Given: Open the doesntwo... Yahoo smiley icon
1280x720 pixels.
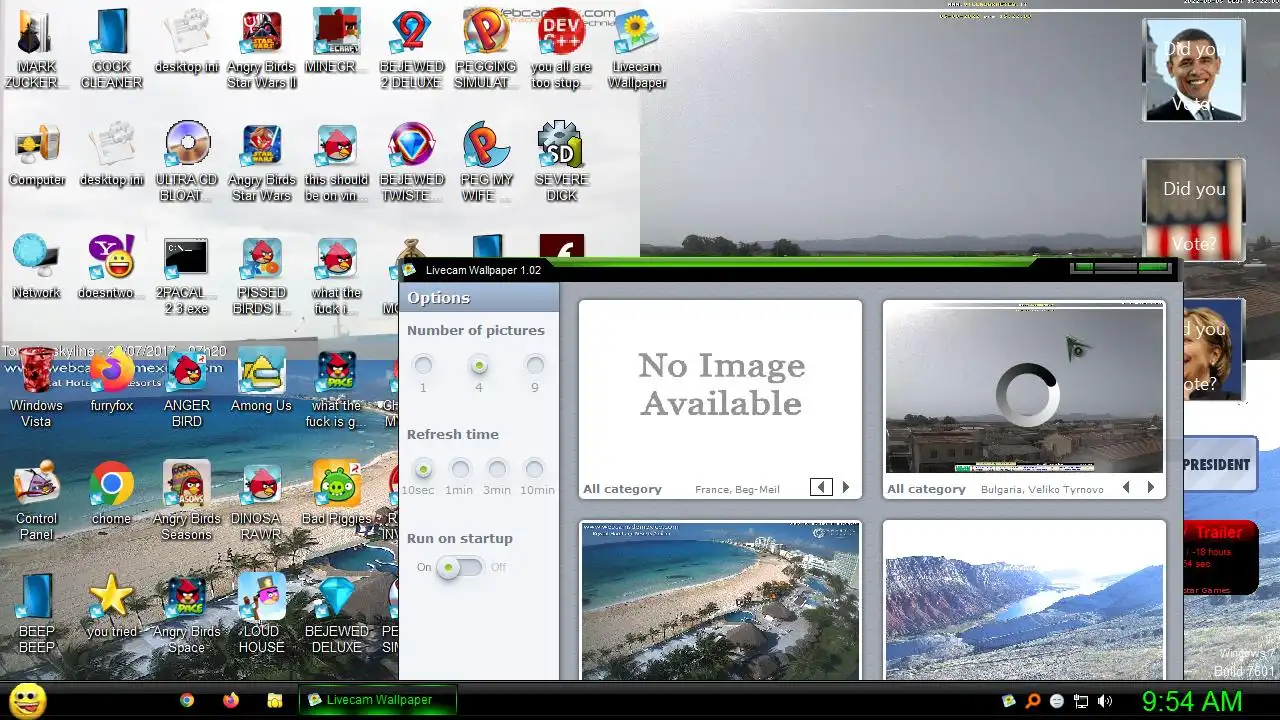Looking at the screenshot, I should coord(111,268).
